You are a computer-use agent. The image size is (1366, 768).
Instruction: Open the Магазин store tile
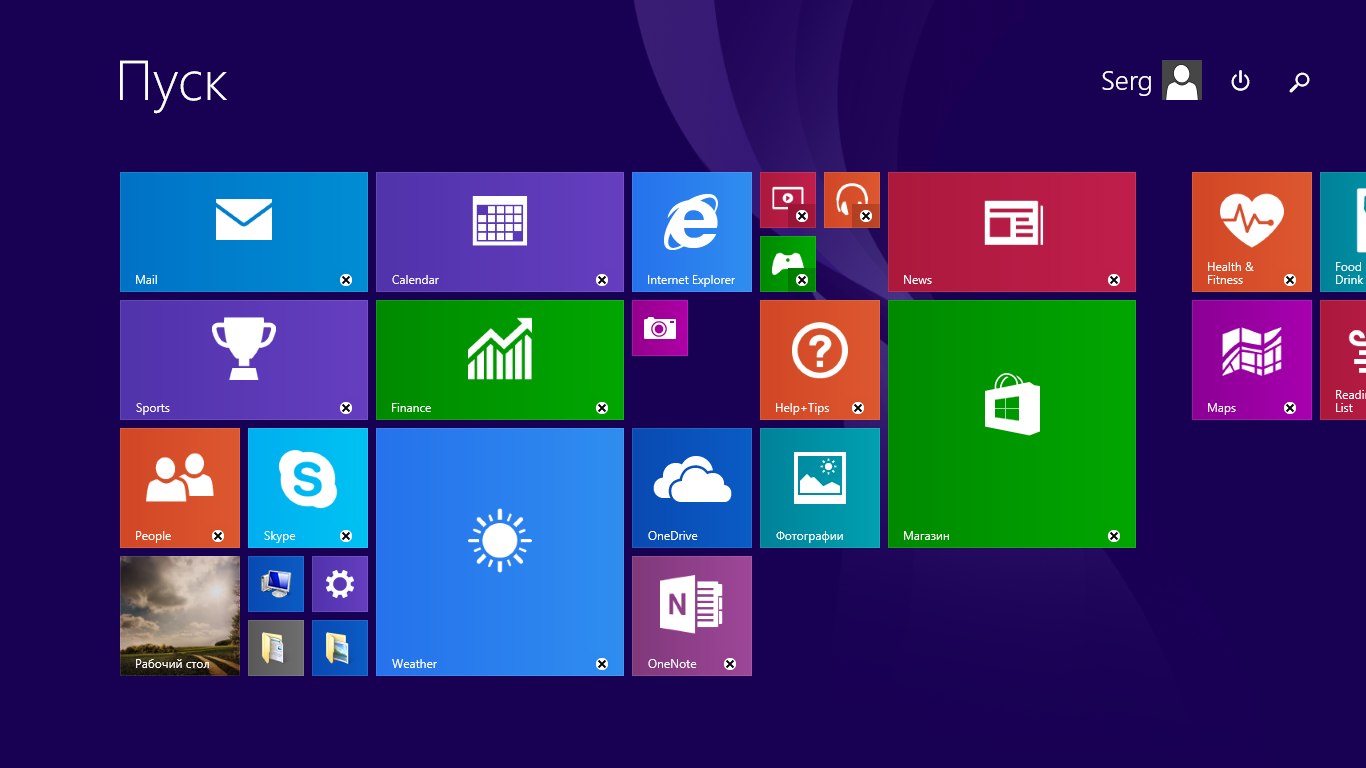coord(1012,424)
